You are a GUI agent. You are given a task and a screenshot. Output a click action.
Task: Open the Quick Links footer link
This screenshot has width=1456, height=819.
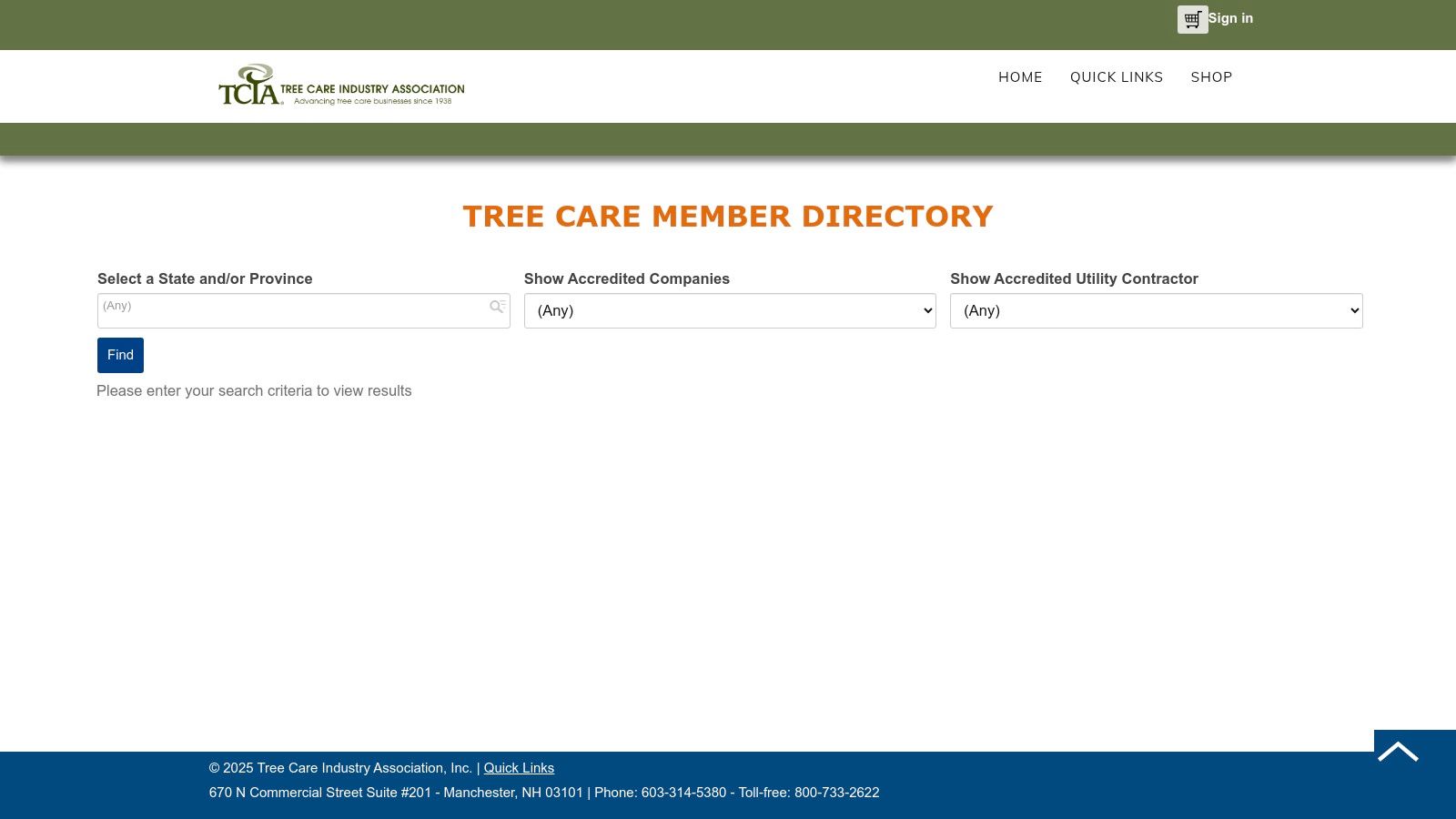point(518,767)
